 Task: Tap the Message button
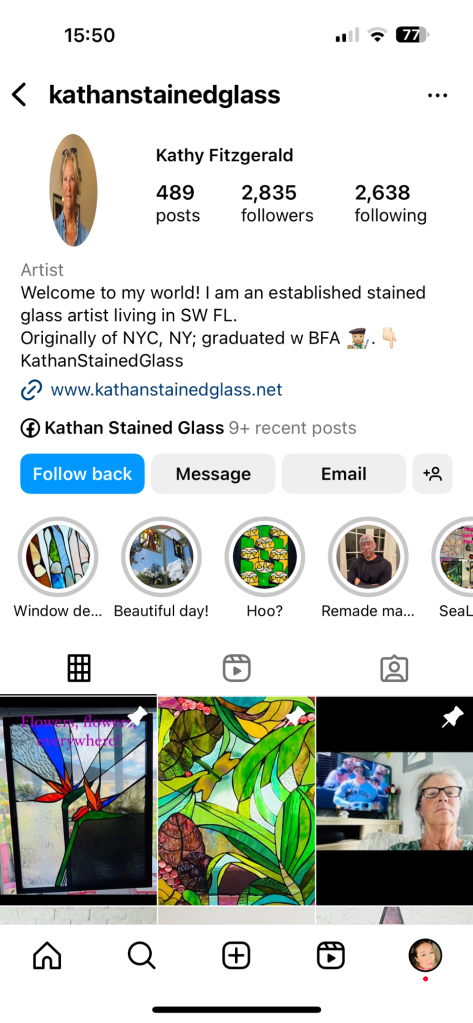tap(213, 474)
